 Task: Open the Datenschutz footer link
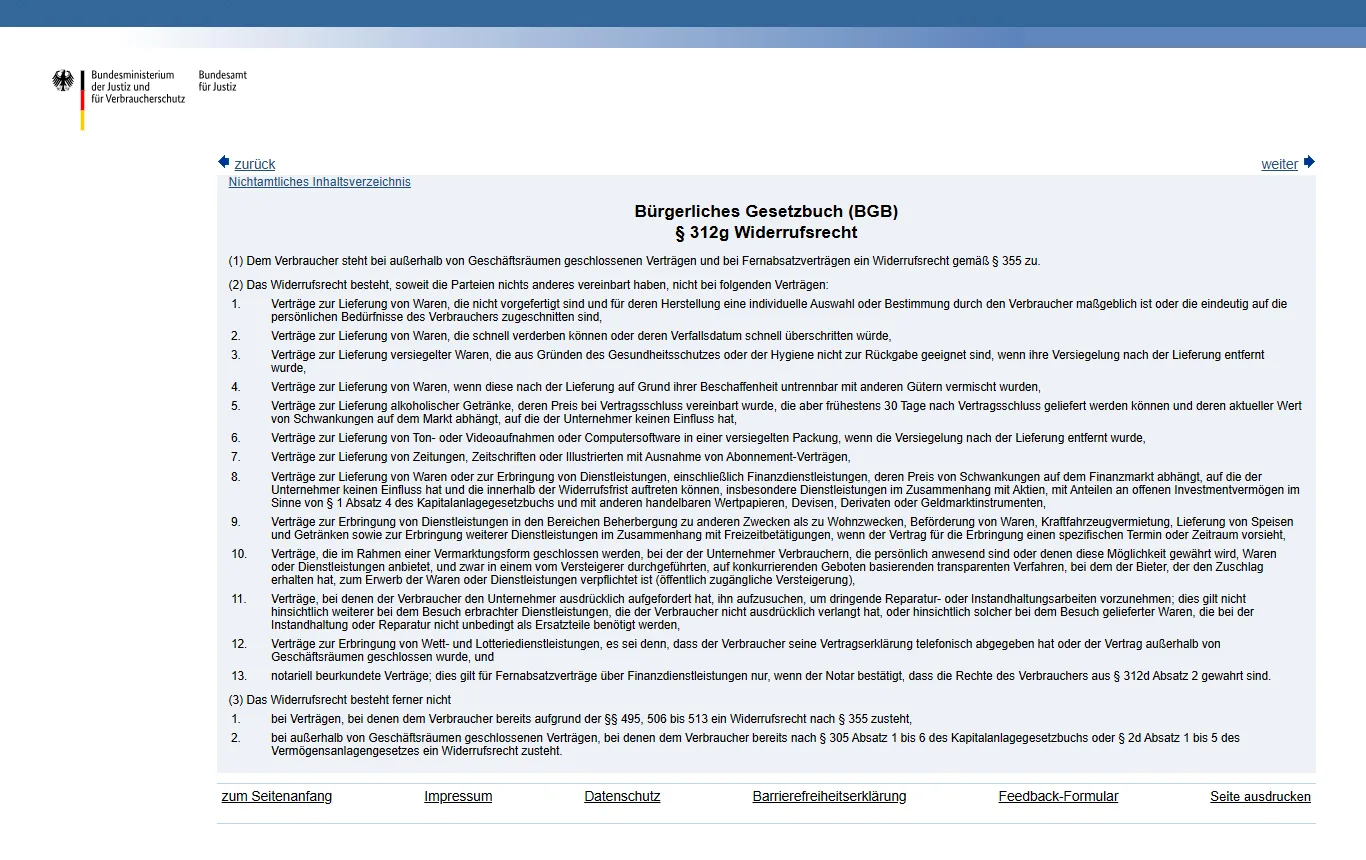tap(622, 797)
